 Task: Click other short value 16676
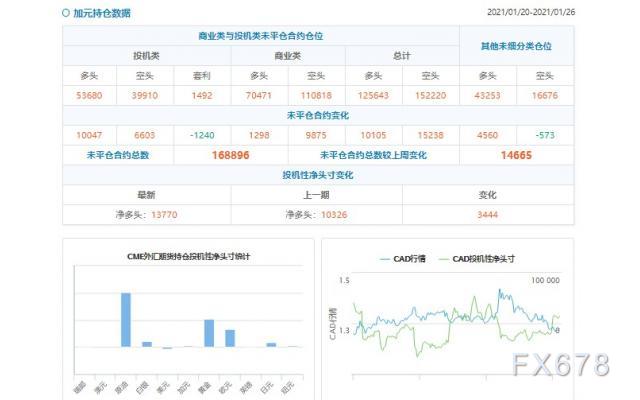tap(545, 96)
